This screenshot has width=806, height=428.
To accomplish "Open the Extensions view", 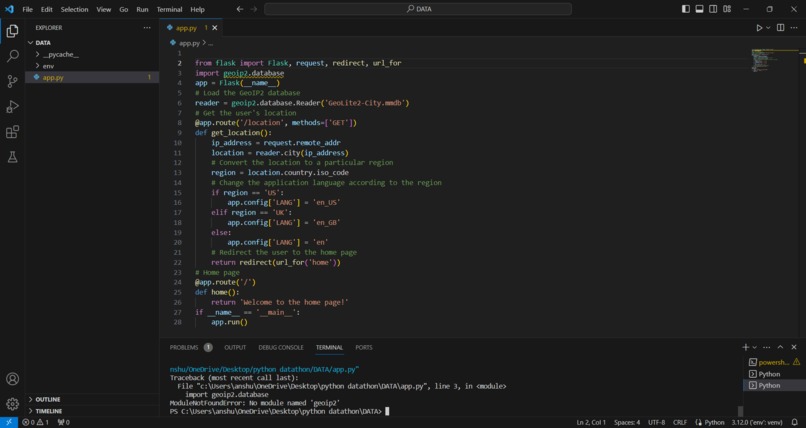I will pos(12,132).
